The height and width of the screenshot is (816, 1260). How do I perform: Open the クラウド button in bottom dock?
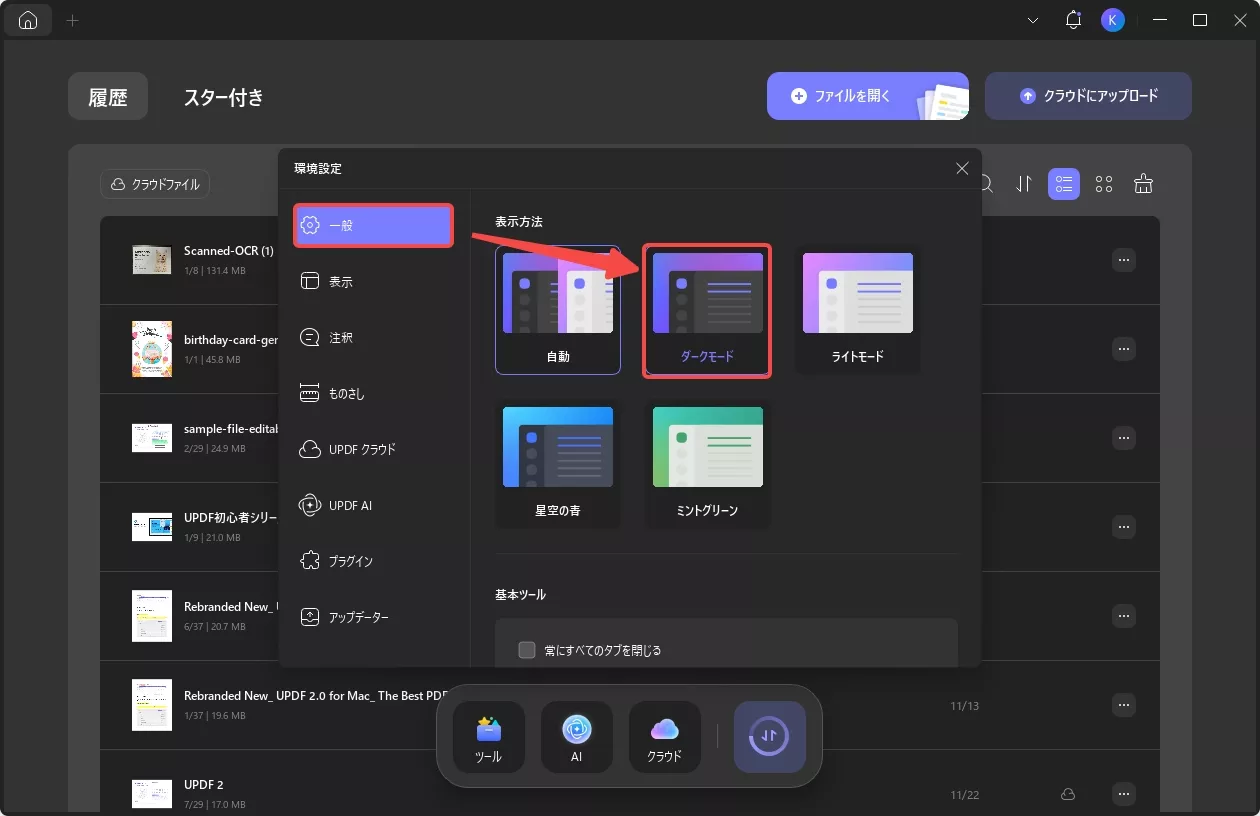[665, 737]
